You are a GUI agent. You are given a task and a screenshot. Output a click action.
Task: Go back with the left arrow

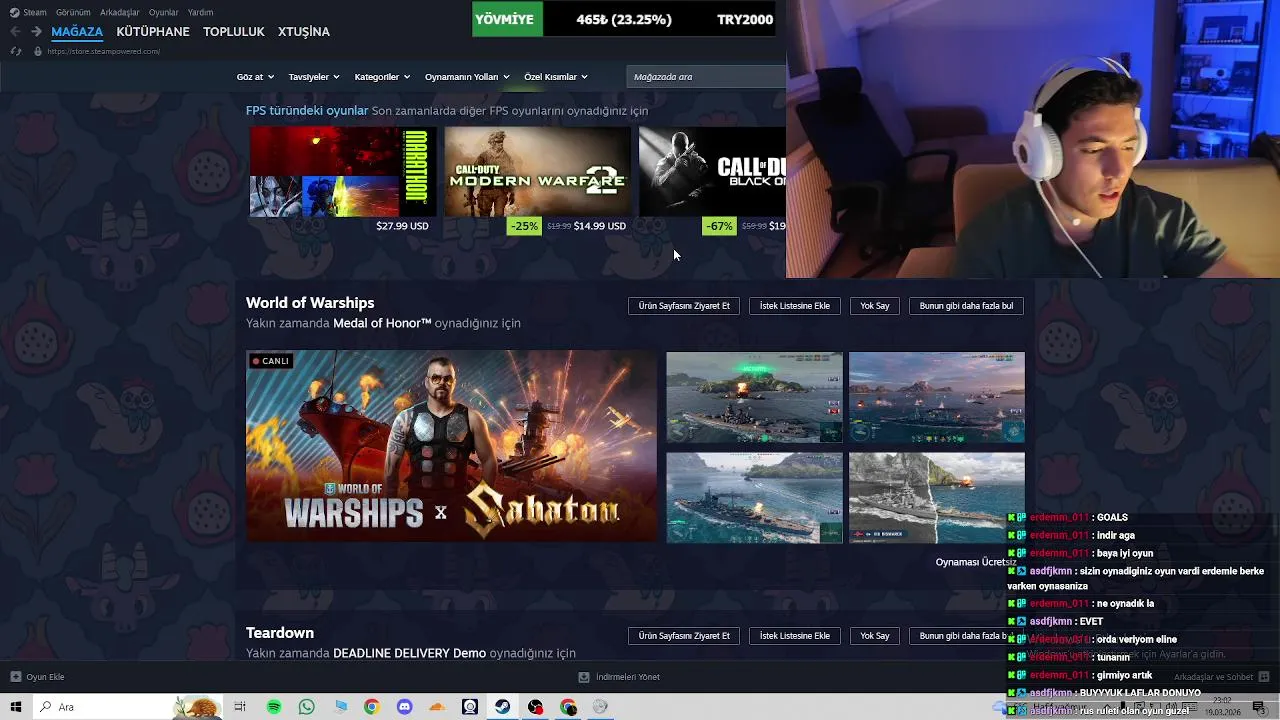click(15, 32)
